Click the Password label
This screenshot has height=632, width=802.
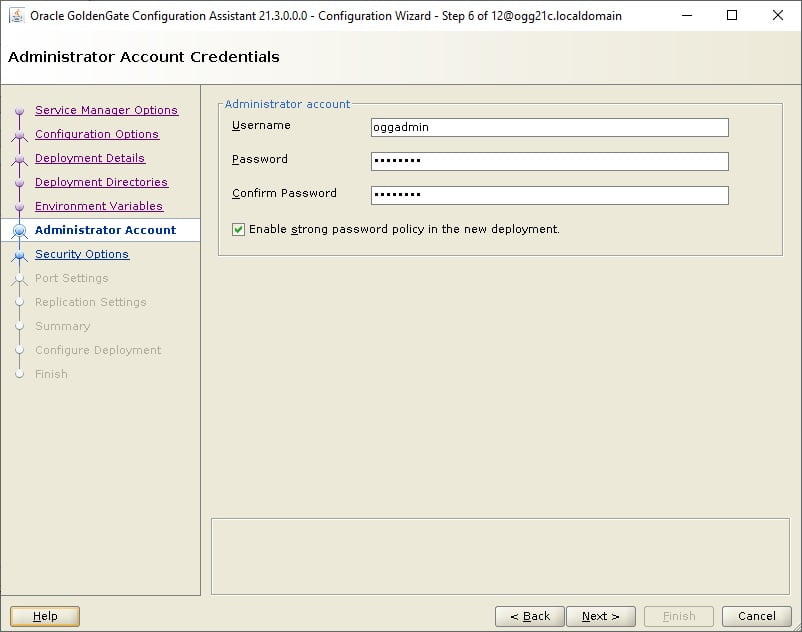pos(260,160)
